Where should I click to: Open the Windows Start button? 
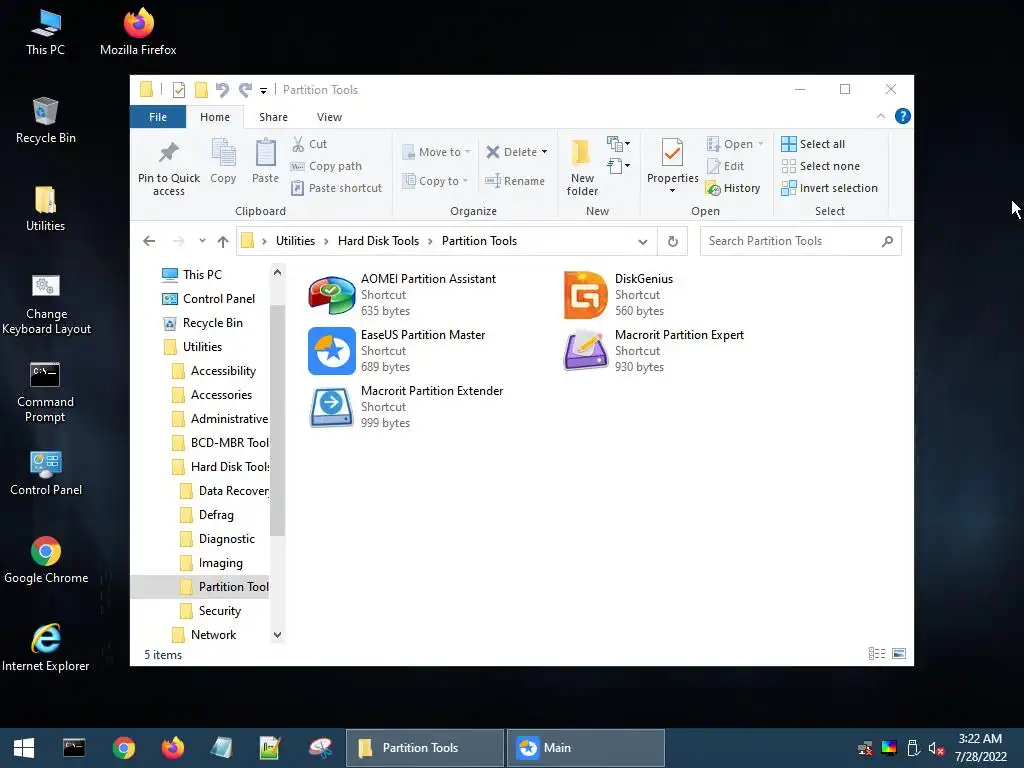pyautogui.click(x=24, y=748)
